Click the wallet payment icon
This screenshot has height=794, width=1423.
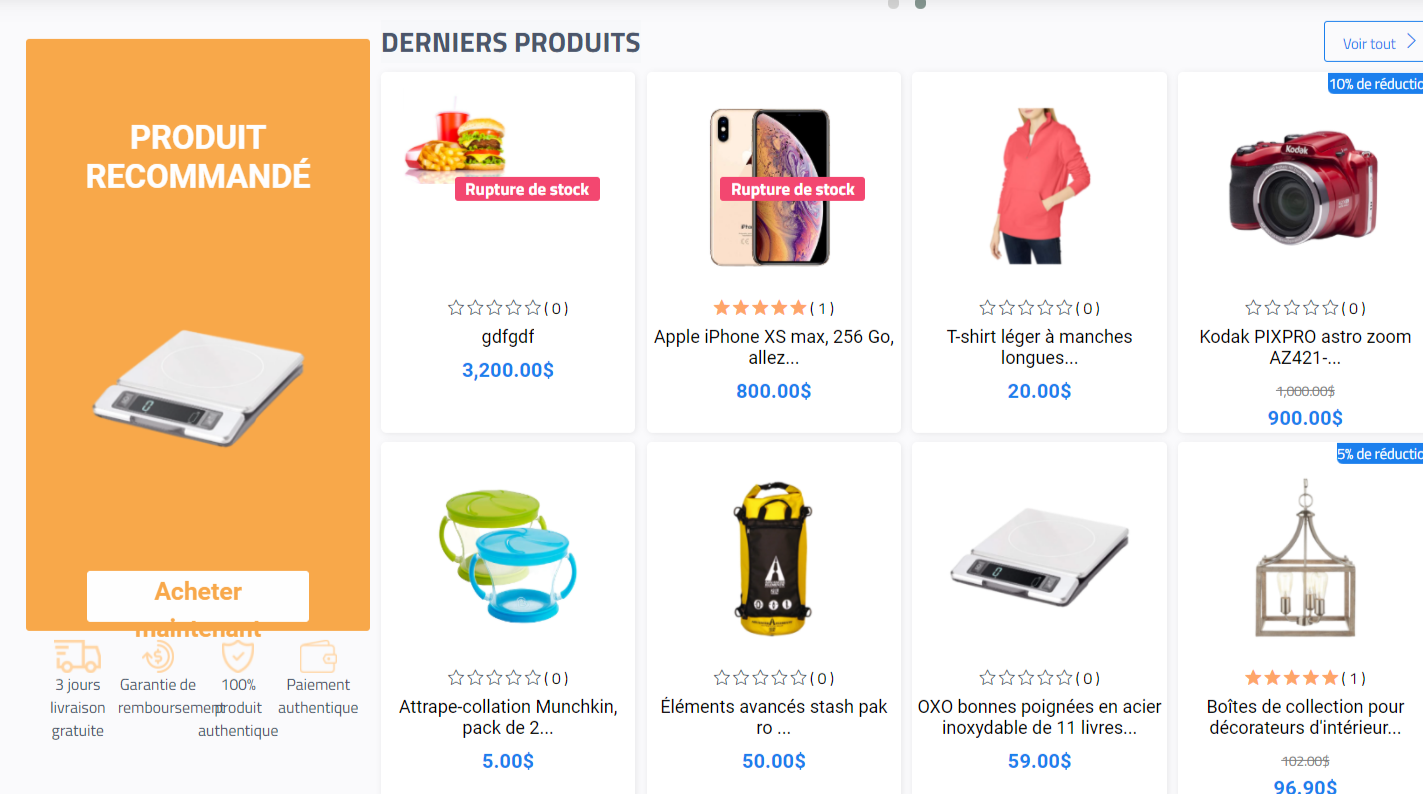click(318, 657)
